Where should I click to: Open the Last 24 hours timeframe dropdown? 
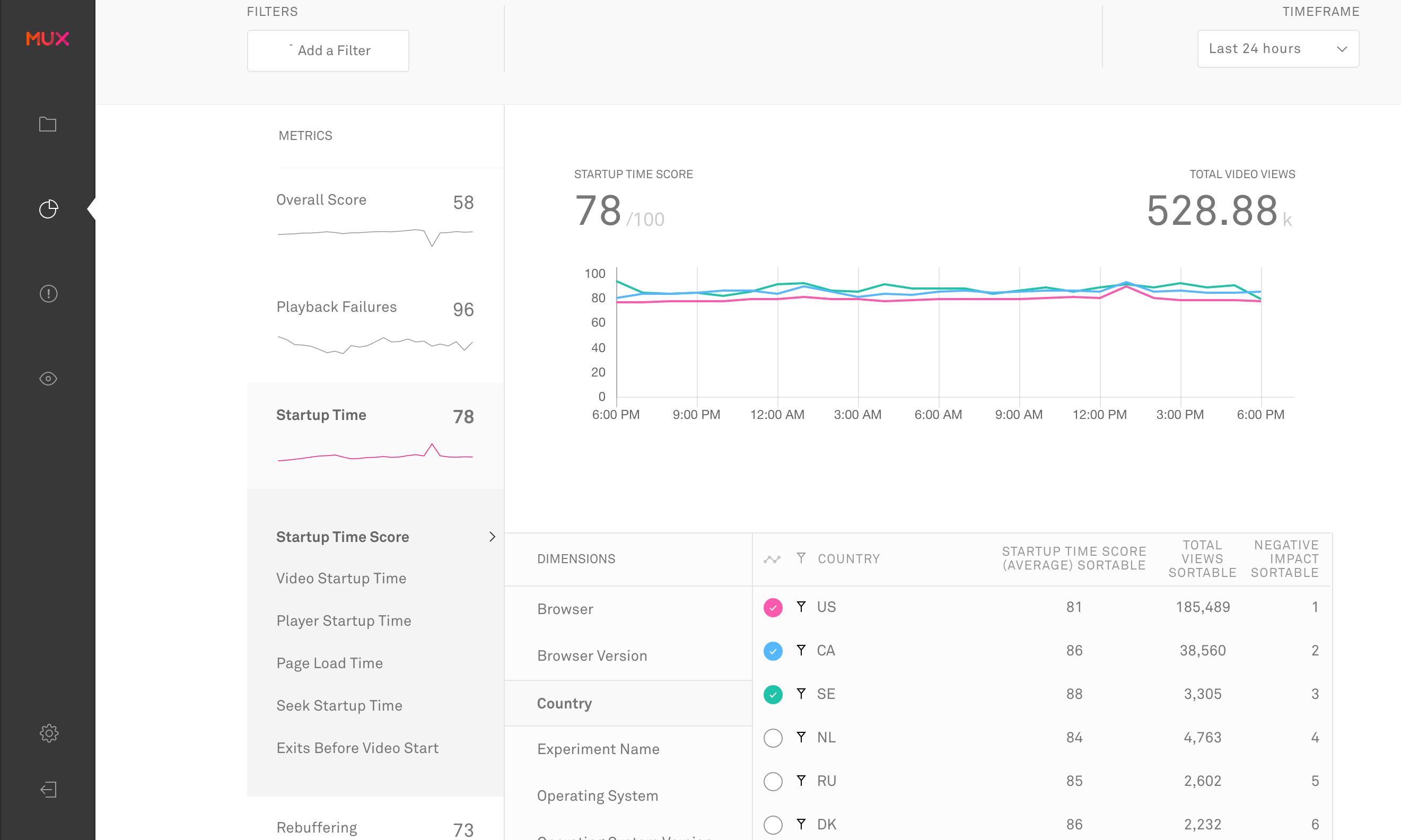[x=1277, y=49]
